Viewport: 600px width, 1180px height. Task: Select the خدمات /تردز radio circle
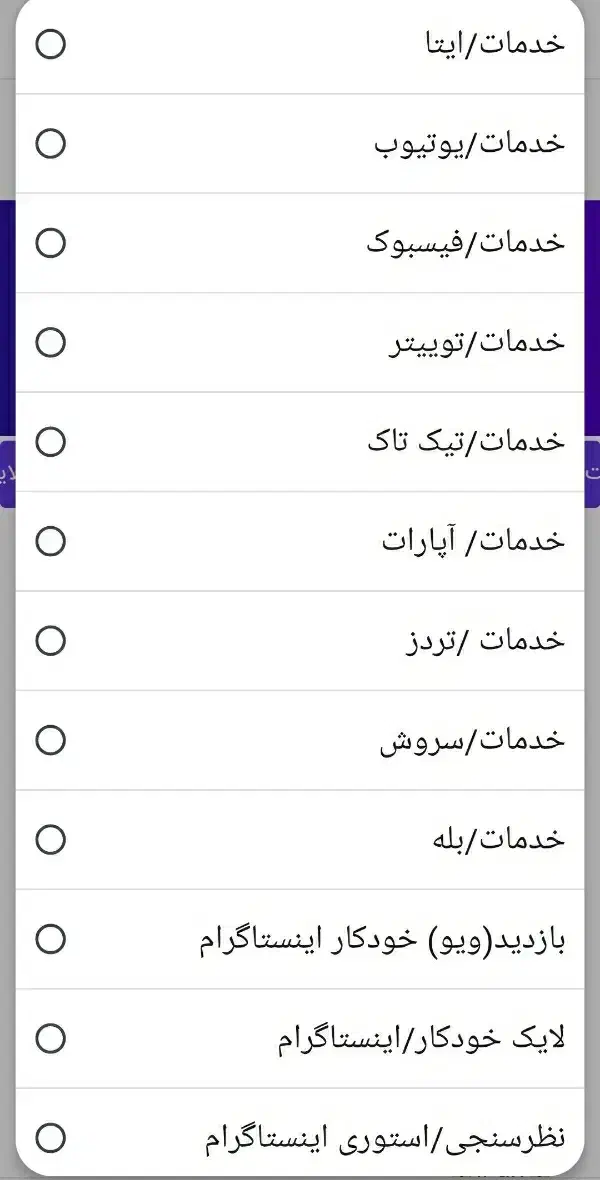point(50,641)
